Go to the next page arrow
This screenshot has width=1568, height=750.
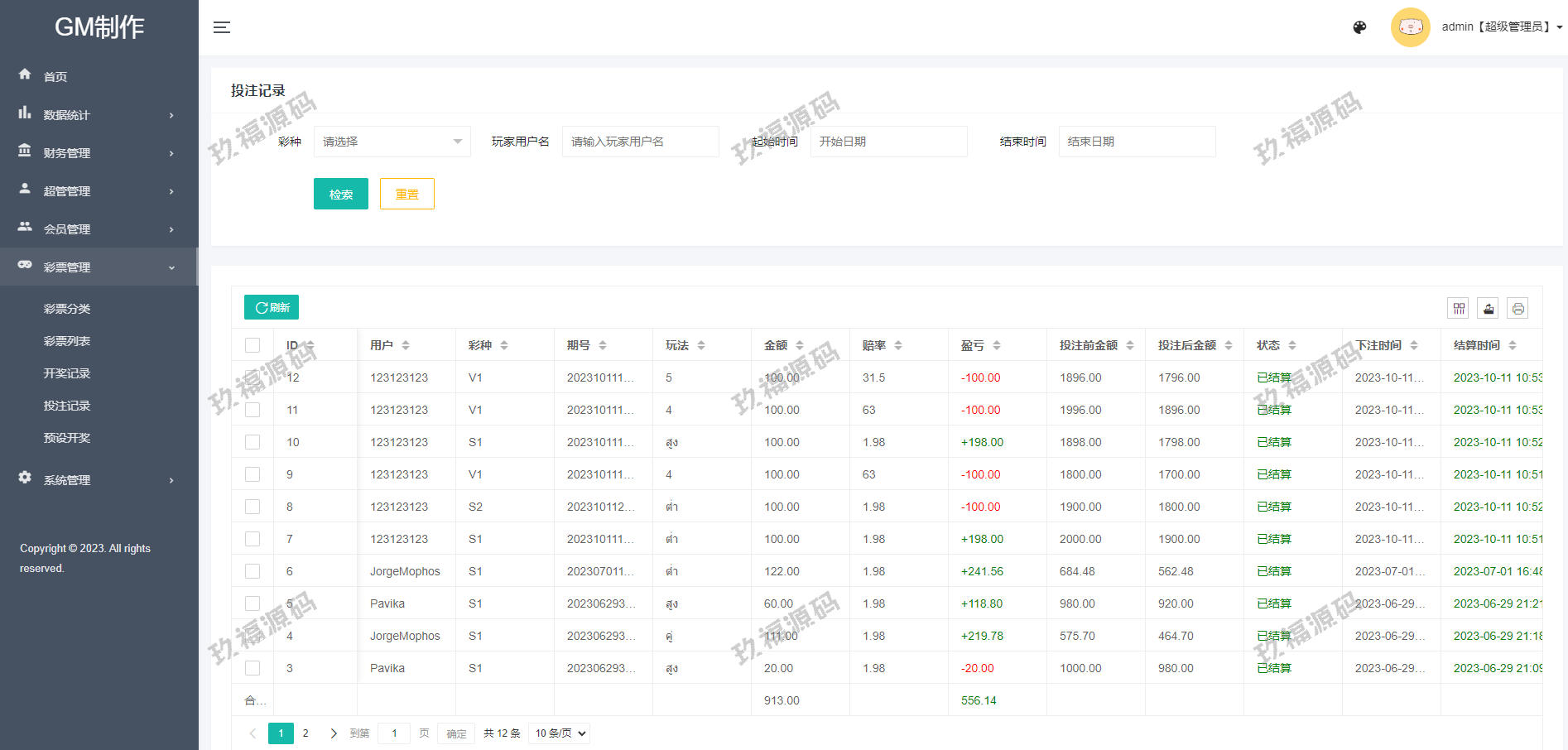coord(334,733)
